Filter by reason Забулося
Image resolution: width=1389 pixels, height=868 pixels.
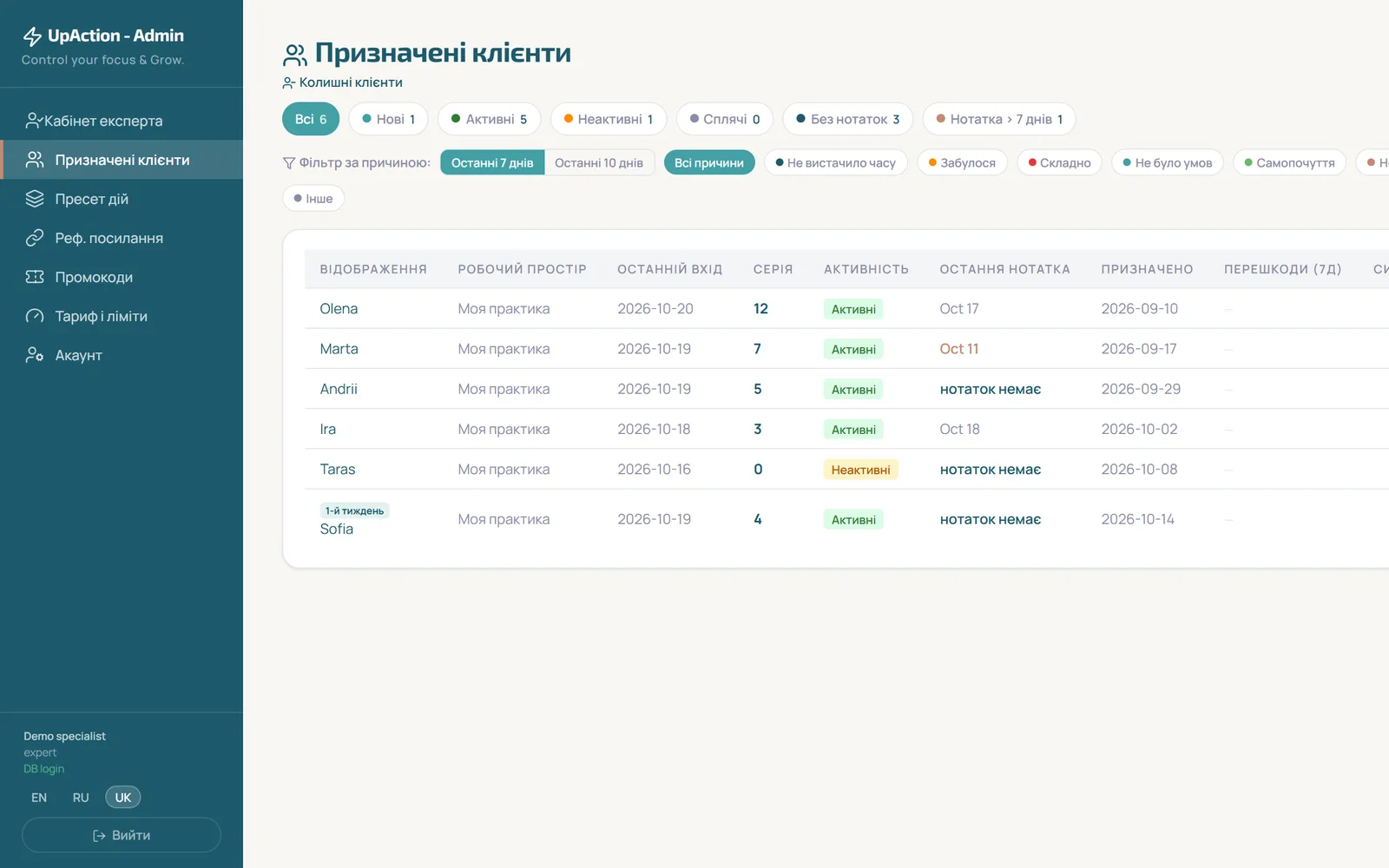[962, 162]
